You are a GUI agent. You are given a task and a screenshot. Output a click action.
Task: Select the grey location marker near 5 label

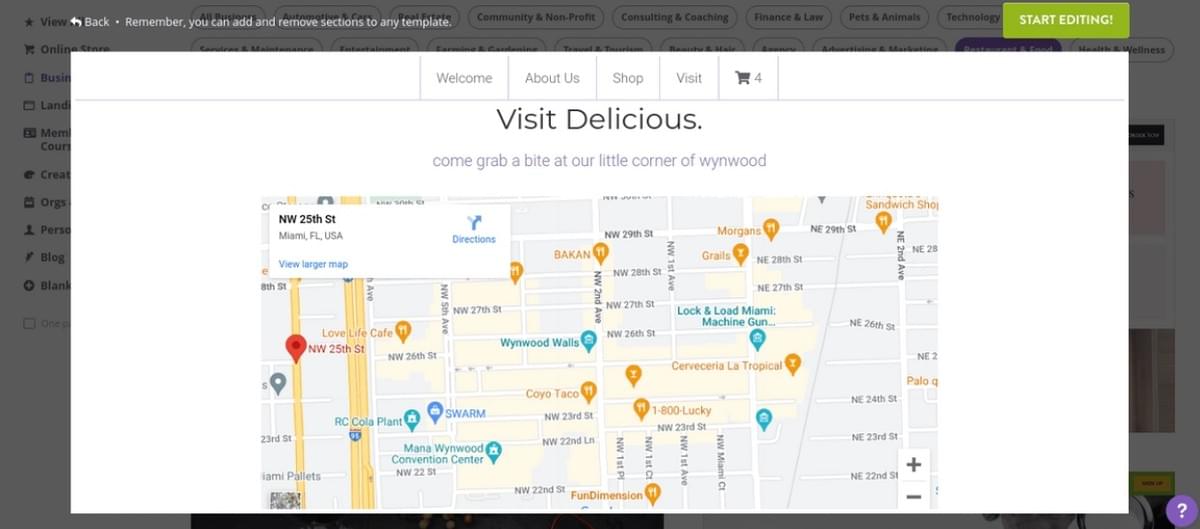tap(279, 383)
